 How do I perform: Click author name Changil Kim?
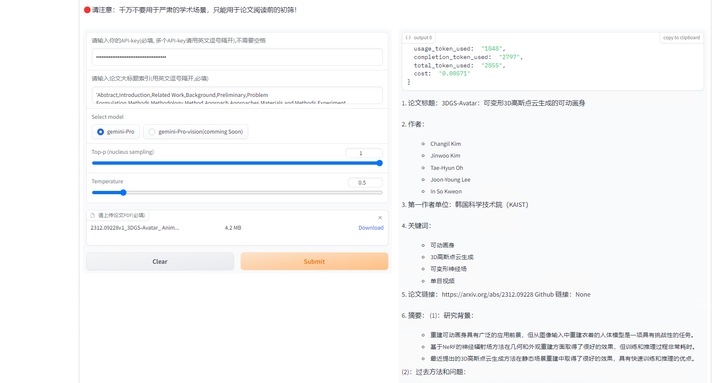tap(445, 144)
